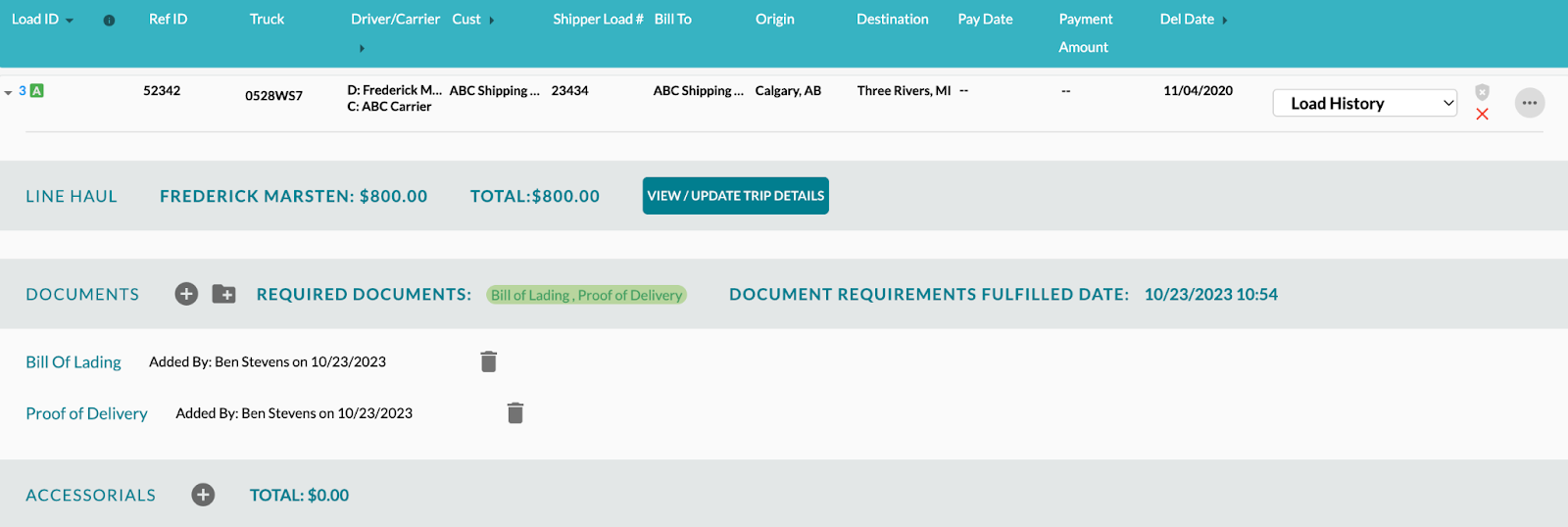Image resolution: width=1568 pixels, height=527 pixels.
Task: Click Frederick Marsten: $800.00 text
Action: 294,196
